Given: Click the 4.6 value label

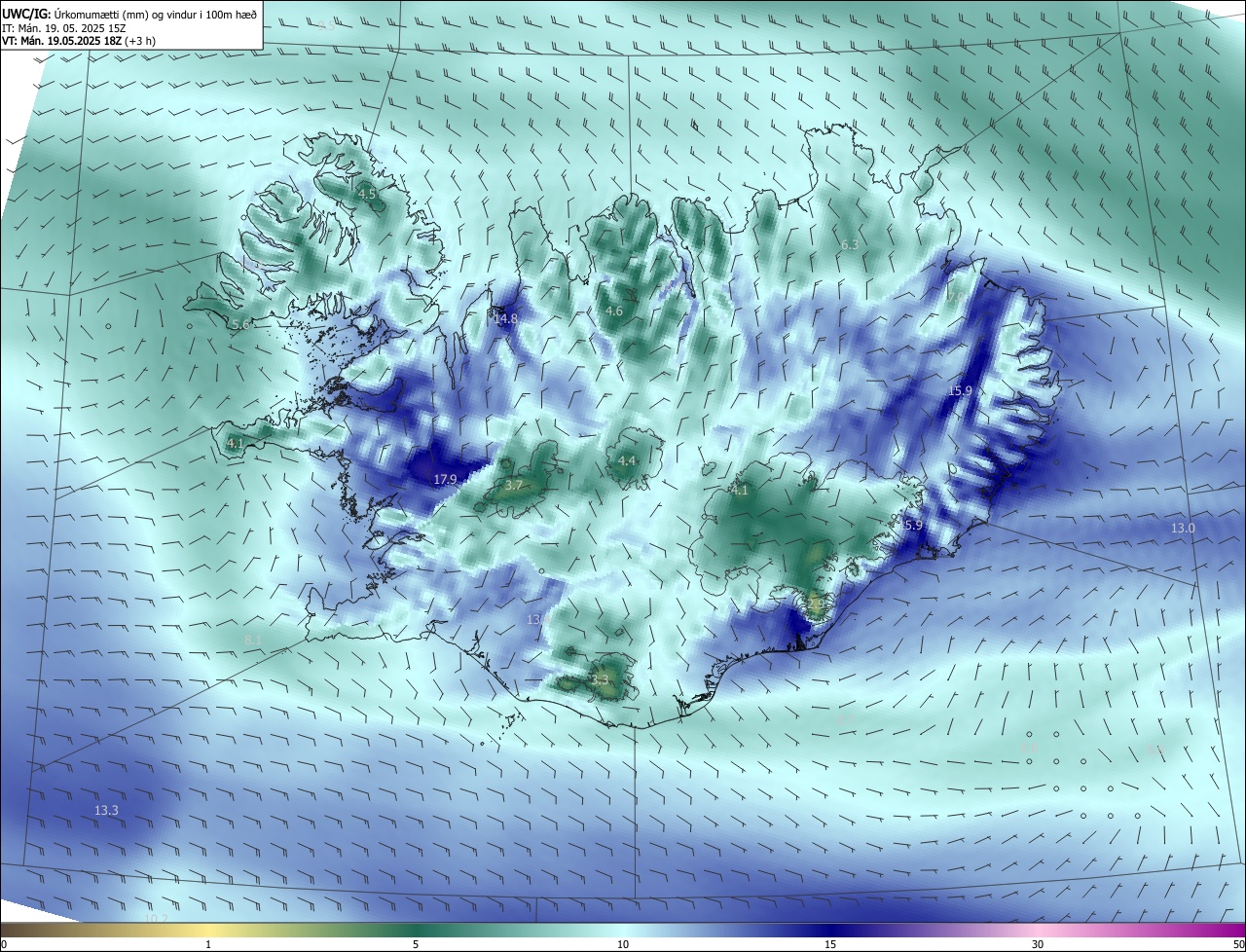Looking at the screenshot, I should [613, 311].
